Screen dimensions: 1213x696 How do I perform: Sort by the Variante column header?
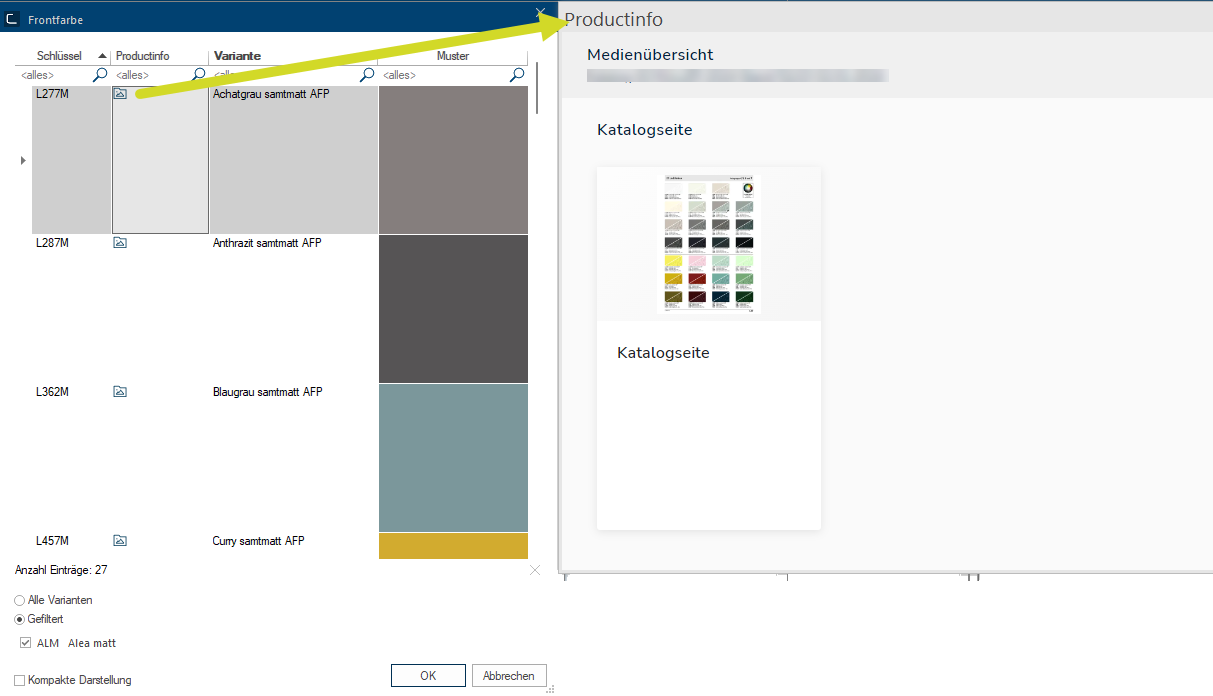[x=237, y=56]
